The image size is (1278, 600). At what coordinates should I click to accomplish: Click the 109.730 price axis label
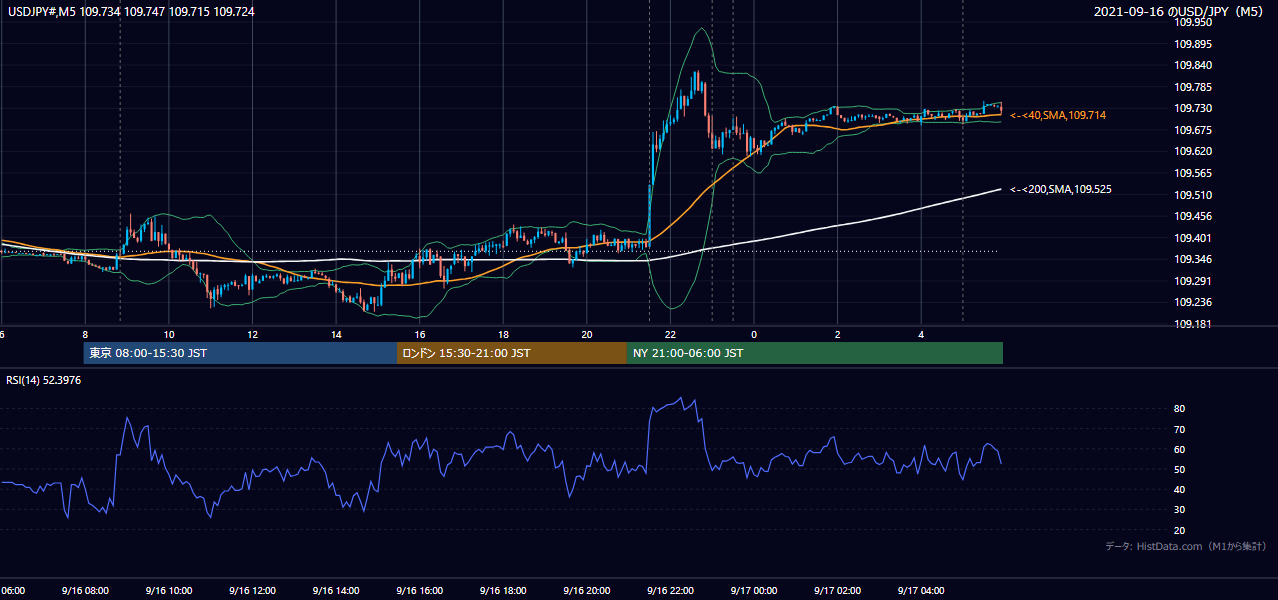(x=1193, y=108)
